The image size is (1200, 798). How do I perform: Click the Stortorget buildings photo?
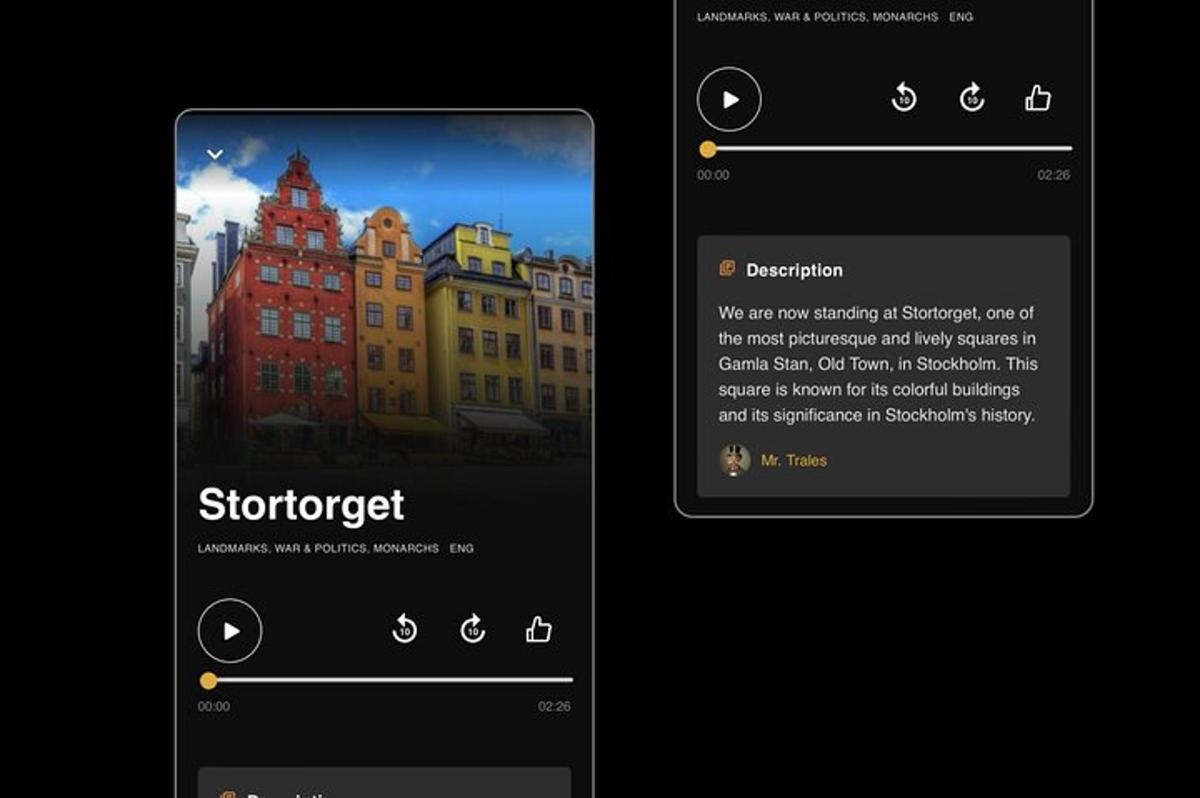coord(384,288)
